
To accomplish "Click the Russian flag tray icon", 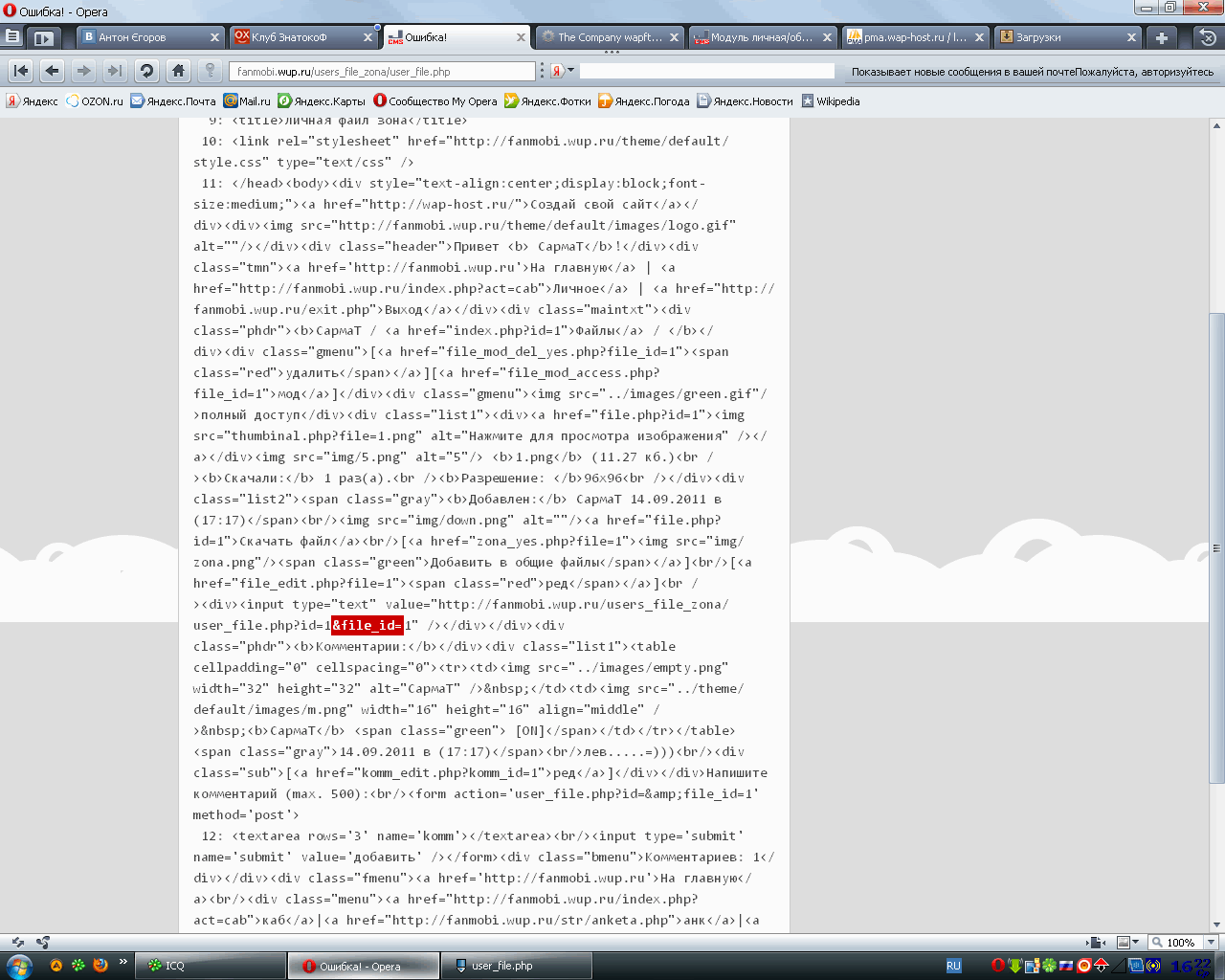I will click(1066, 966).
